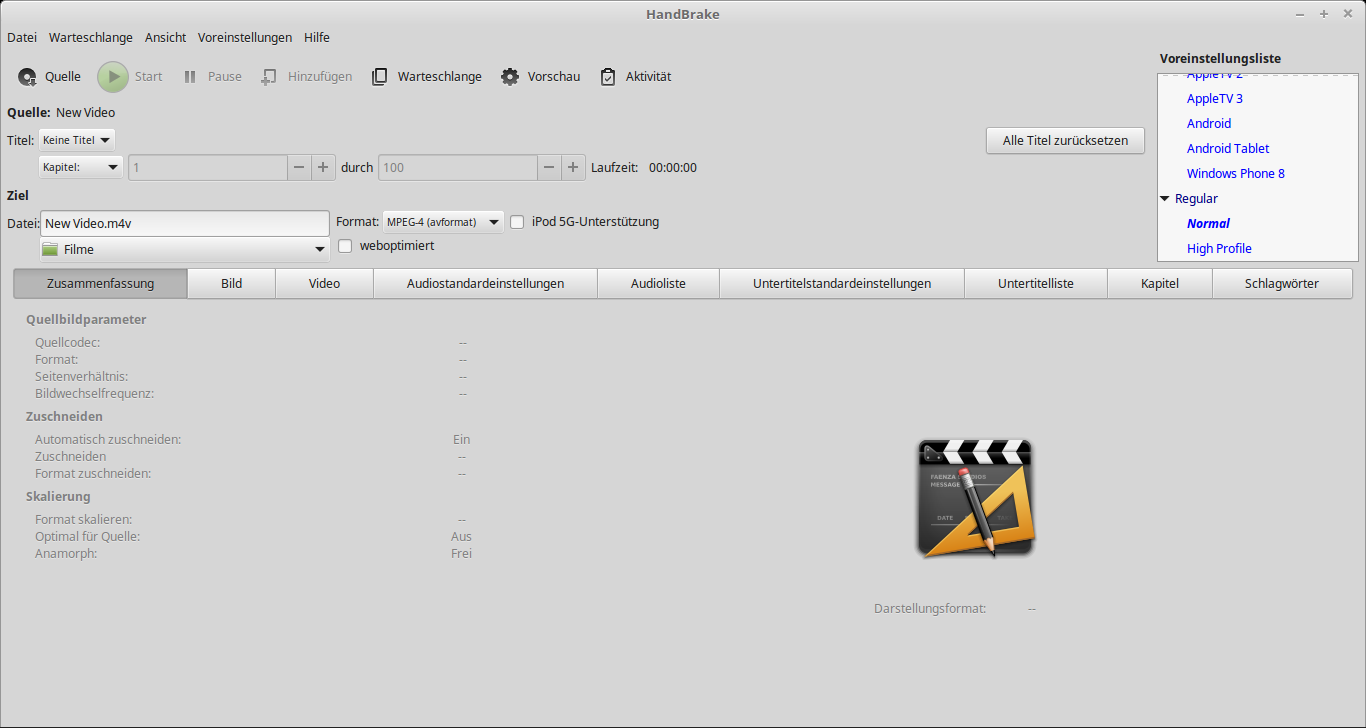Click the Seitenverhältnis label

click(84, 376)
